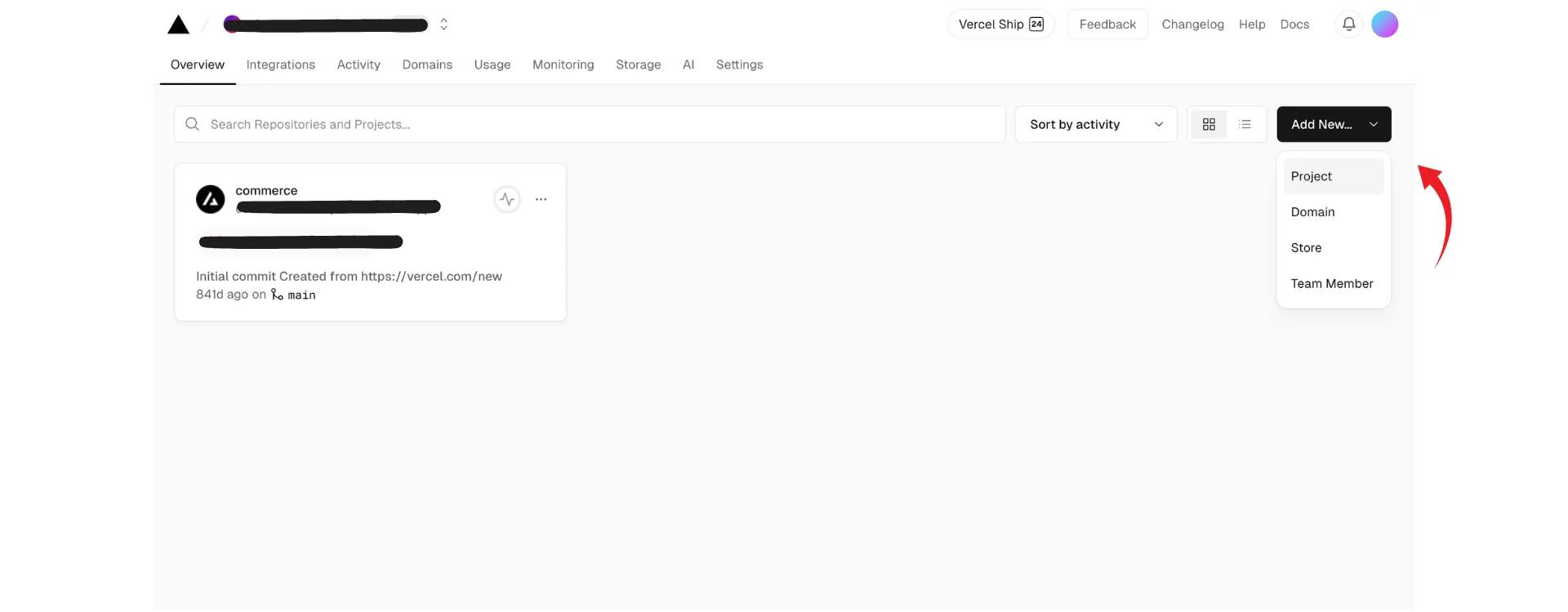Open commerce project activity pulse icon
This screenshot has height=612, width=1568.
coord(507,199)
